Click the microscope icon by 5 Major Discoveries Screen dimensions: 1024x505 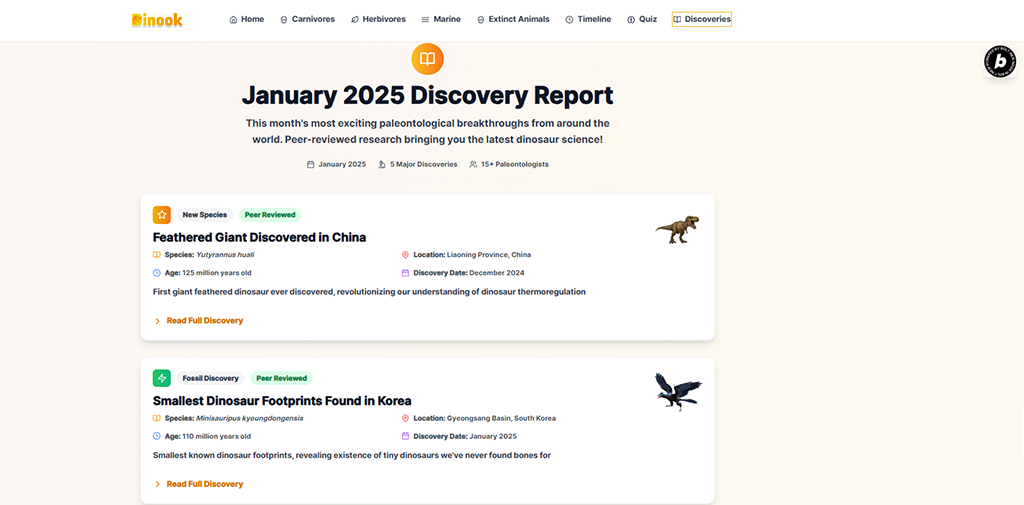382,165
